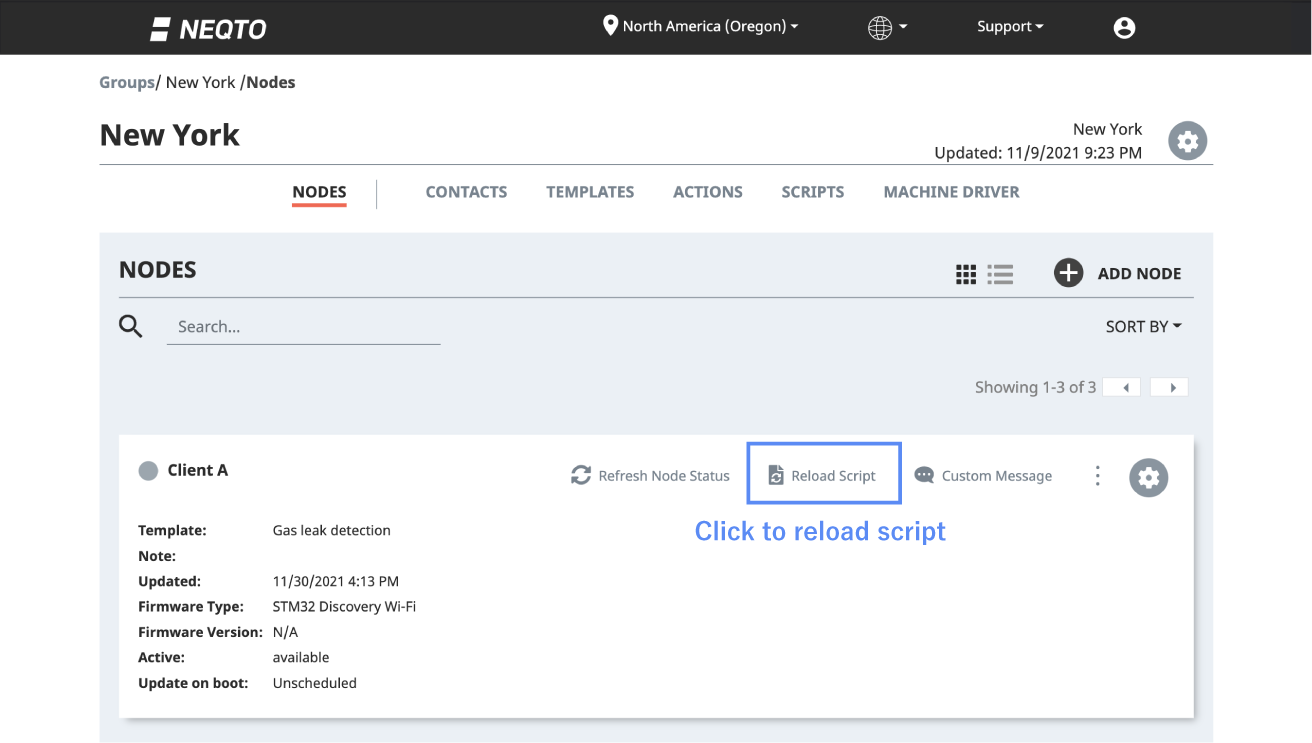Open the user account icon
The height and width of the screenshot is (743, 1312).
tap(1124, 27)
